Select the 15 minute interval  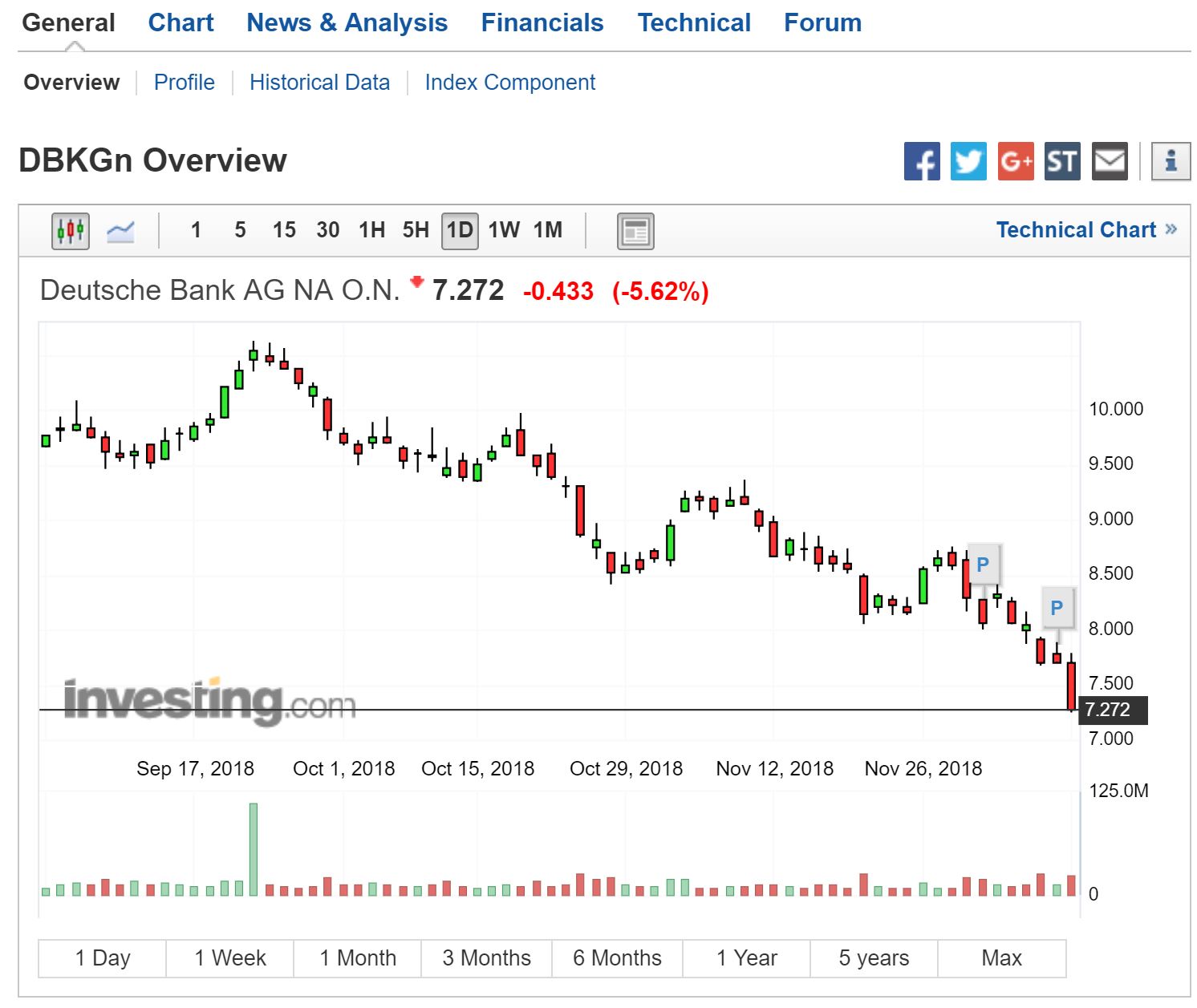pos(284,231)
